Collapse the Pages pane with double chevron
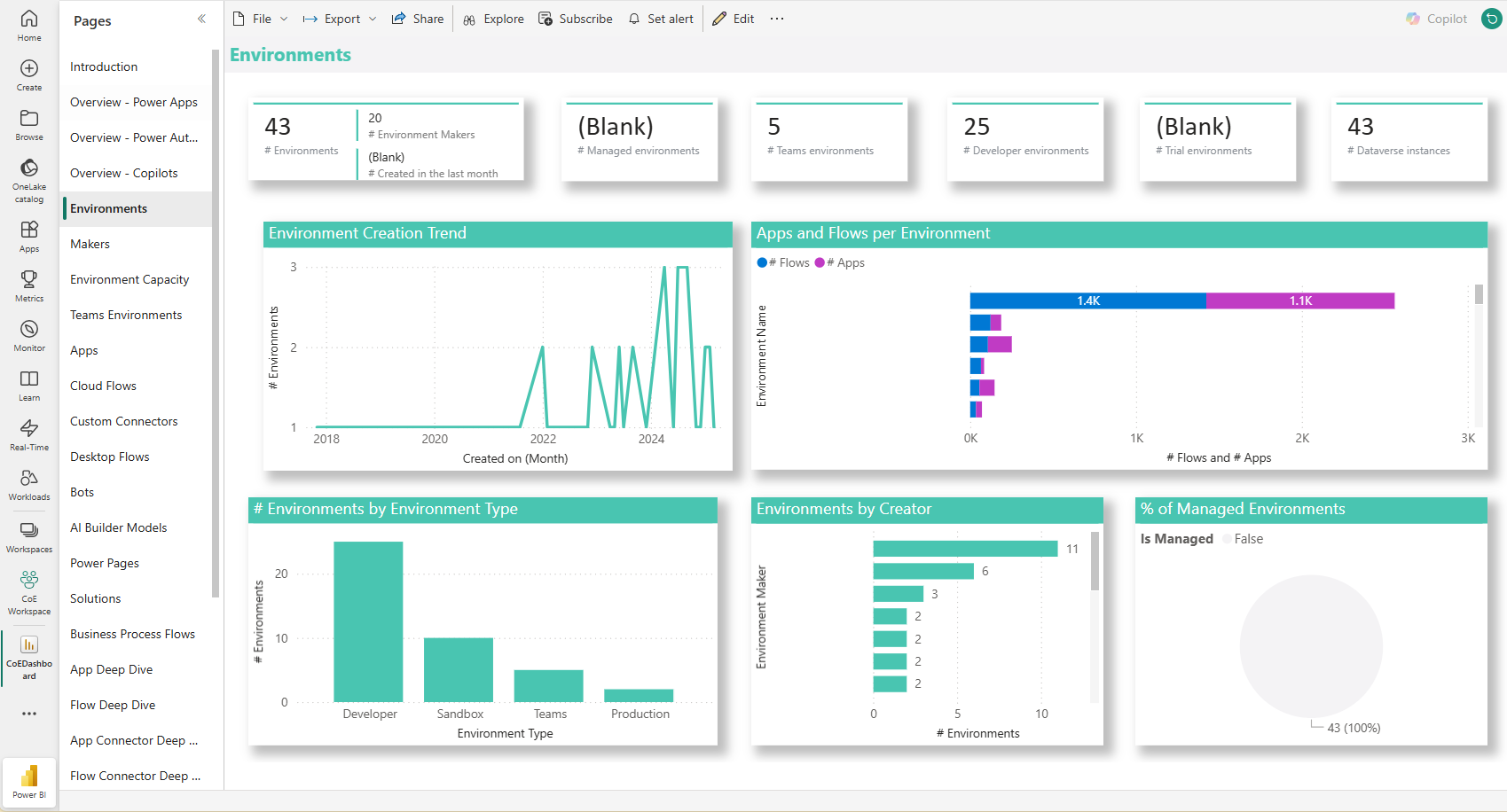This screenshot has height=812, width=1507. pyautogui.click(x=201, y=19)
